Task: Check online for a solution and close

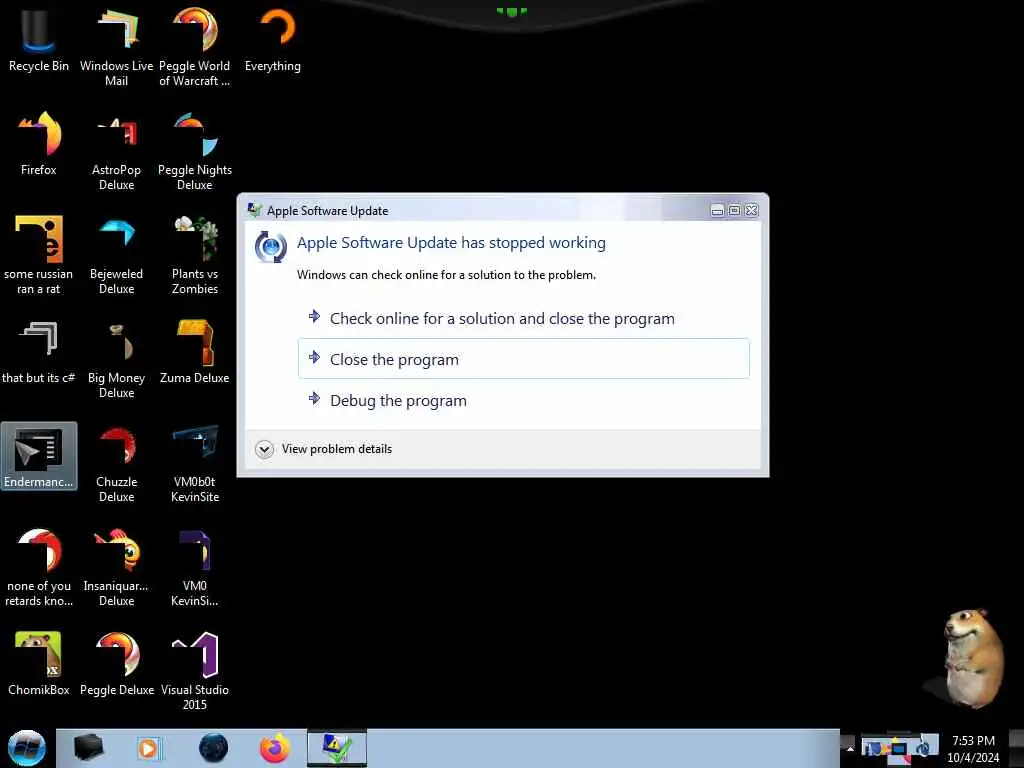Action: coord(524,319)
